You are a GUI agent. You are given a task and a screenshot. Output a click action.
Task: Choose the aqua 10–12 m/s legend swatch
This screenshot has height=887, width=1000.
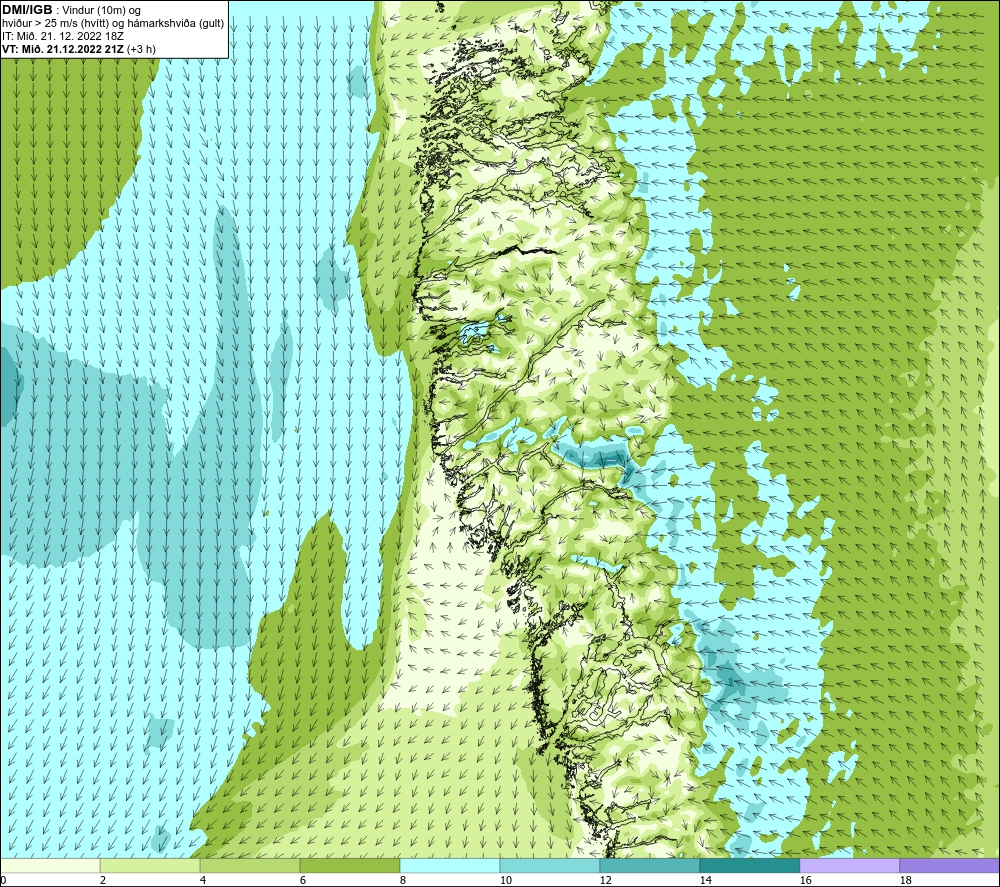(x=550, y=866)
